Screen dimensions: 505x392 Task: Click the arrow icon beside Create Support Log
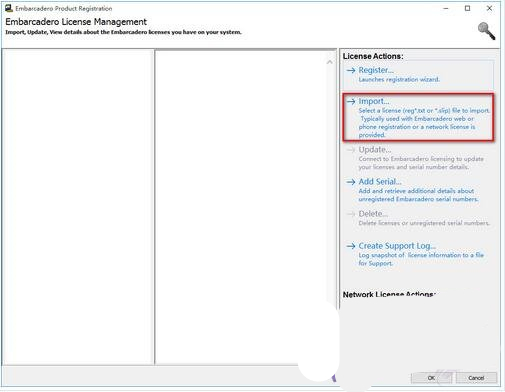(x=351, y=246)
